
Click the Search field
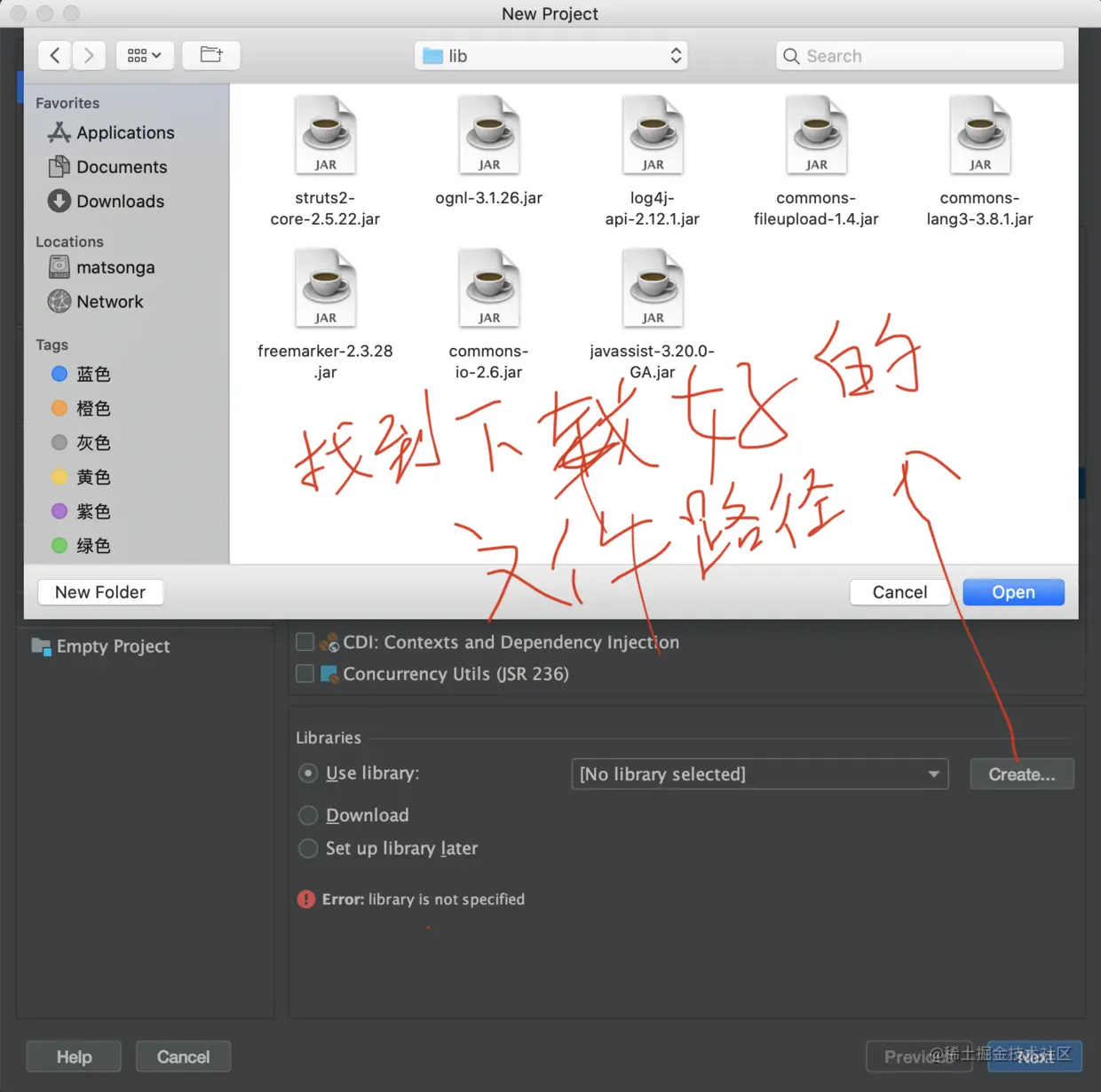[x=920, y=56]
